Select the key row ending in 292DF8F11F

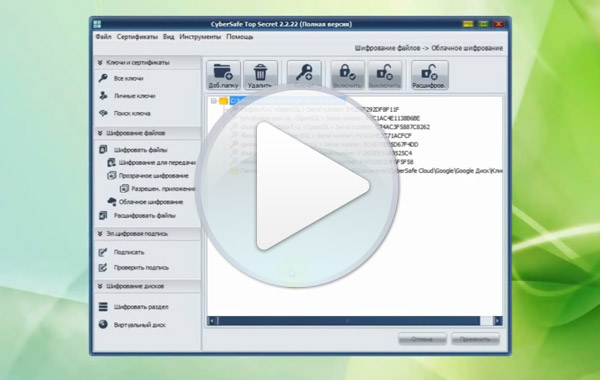pyautogui.click(x=314, y=109)
